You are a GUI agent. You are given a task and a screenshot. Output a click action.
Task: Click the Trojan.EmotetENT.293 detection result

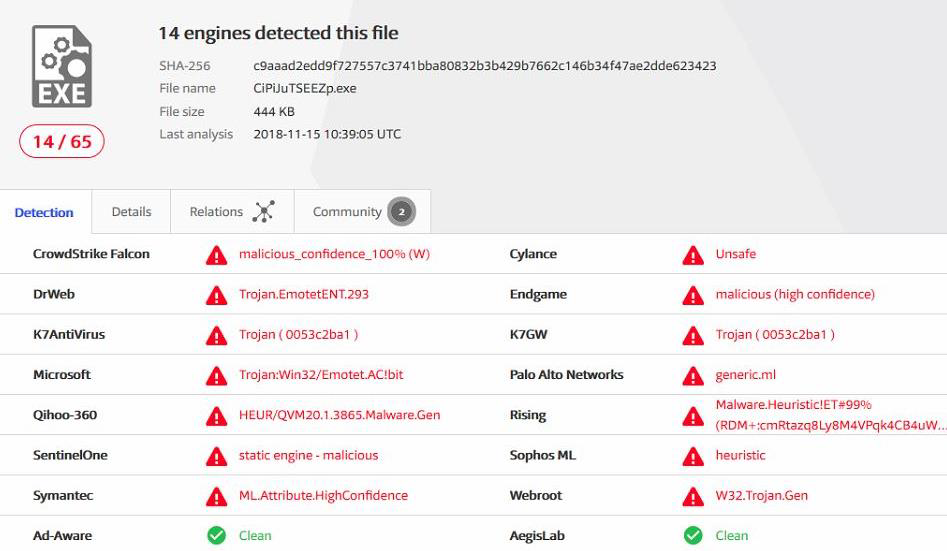click(304, 294)
